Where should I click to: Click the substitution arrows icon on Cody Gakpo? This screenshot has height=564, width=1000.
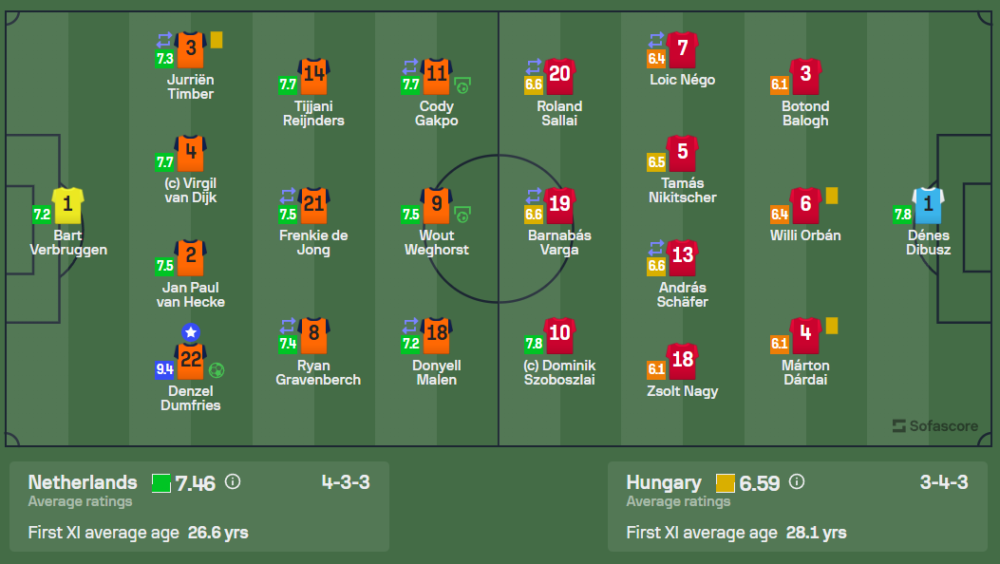410,66
